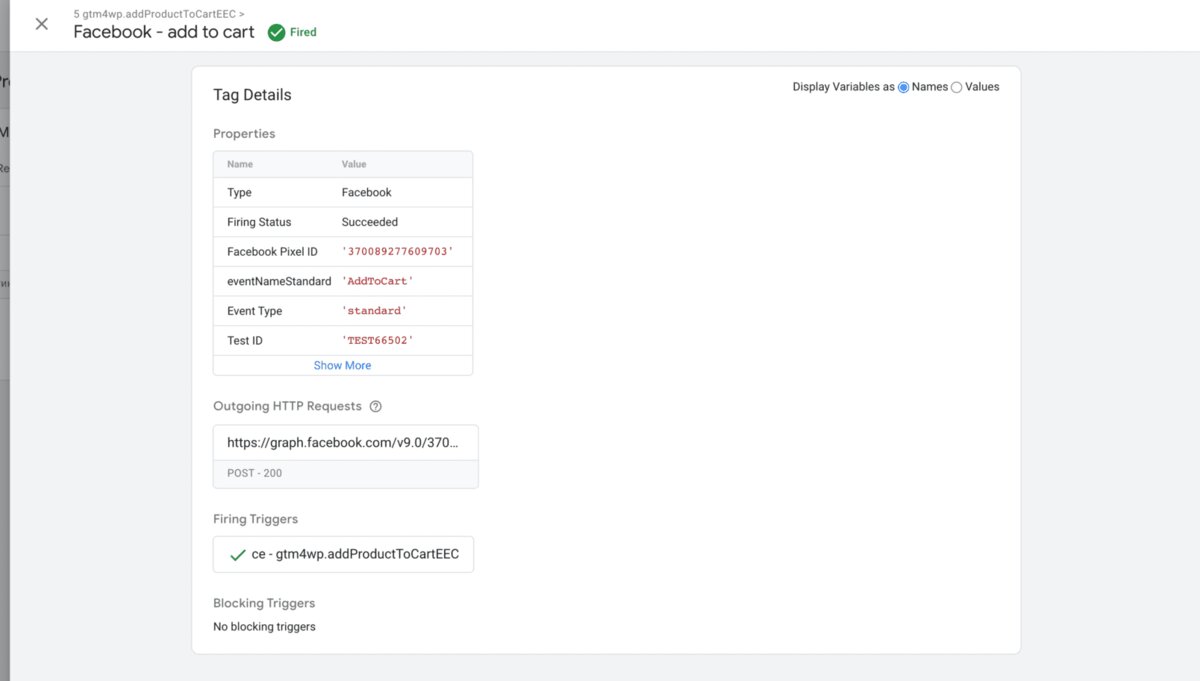1200x681 pixels.
Task: Click the Name column header
Action: (240, 164)
